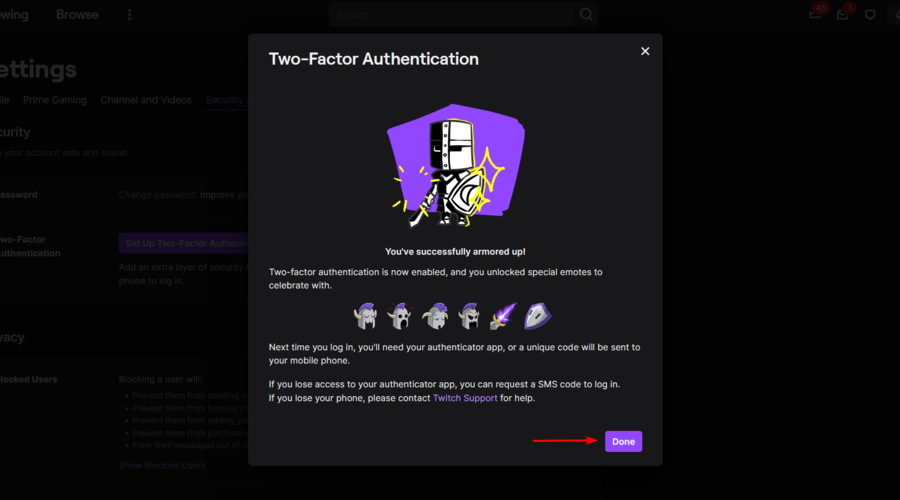
Task: Click the Done button
Action: (x=623, y=441)
